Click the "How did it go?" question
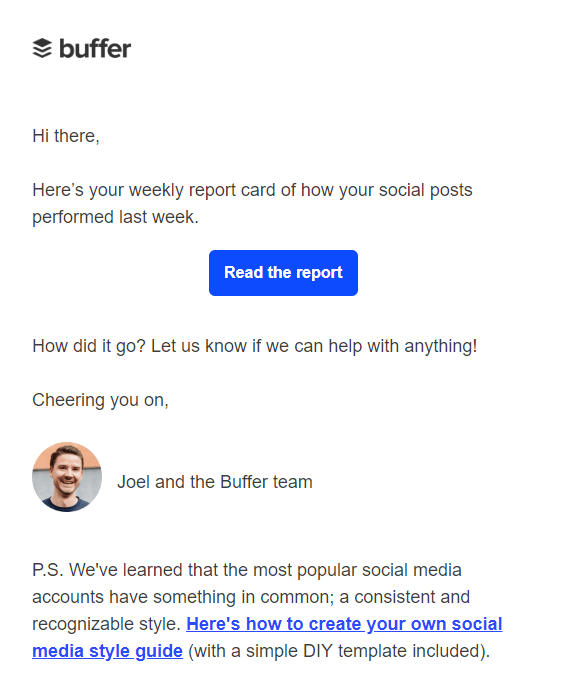Viewport: 562px width, 683px height. click(89, 346)
